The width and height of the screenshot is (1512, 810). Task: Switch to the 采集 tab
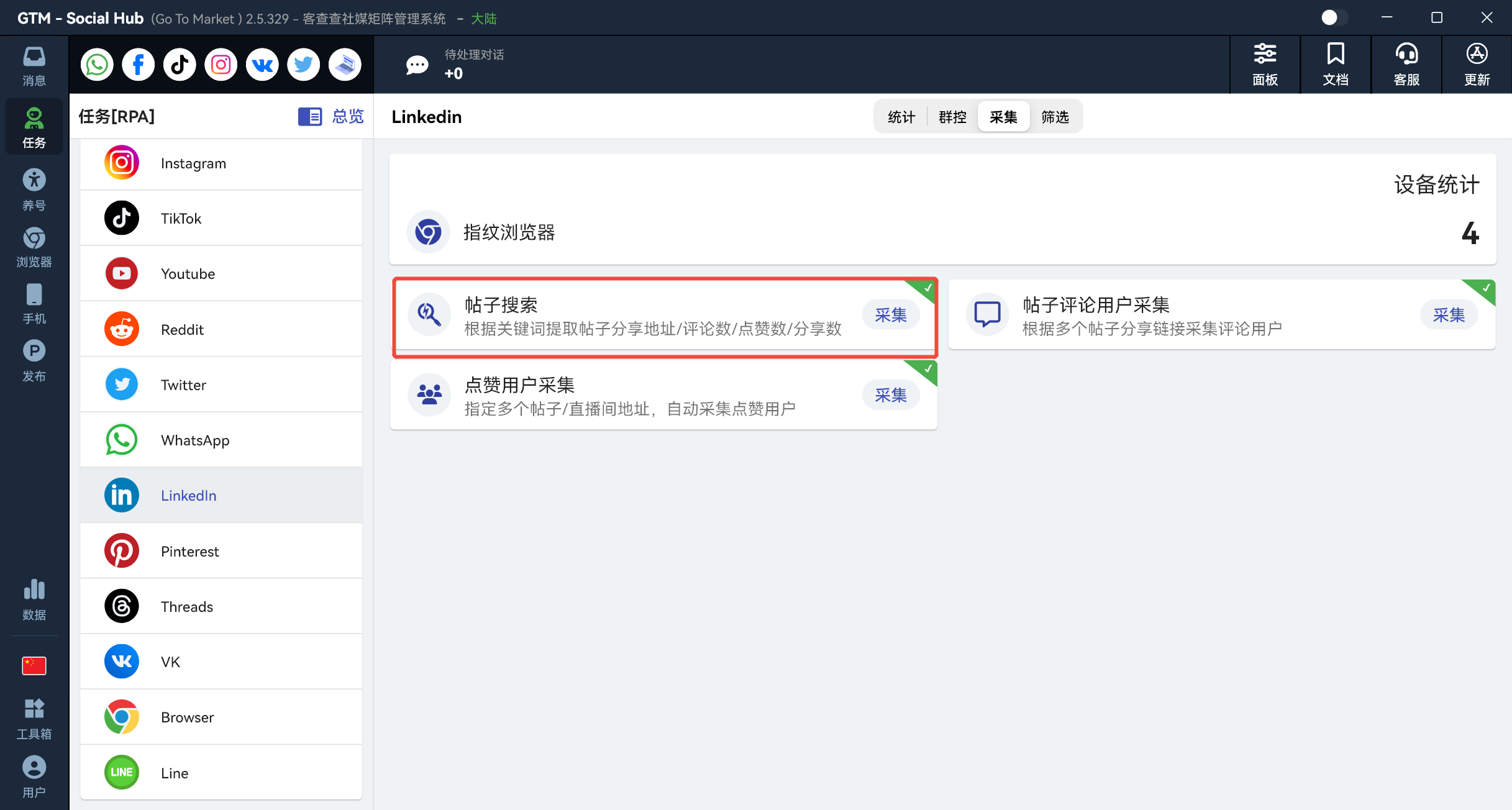click(1003, 117)
